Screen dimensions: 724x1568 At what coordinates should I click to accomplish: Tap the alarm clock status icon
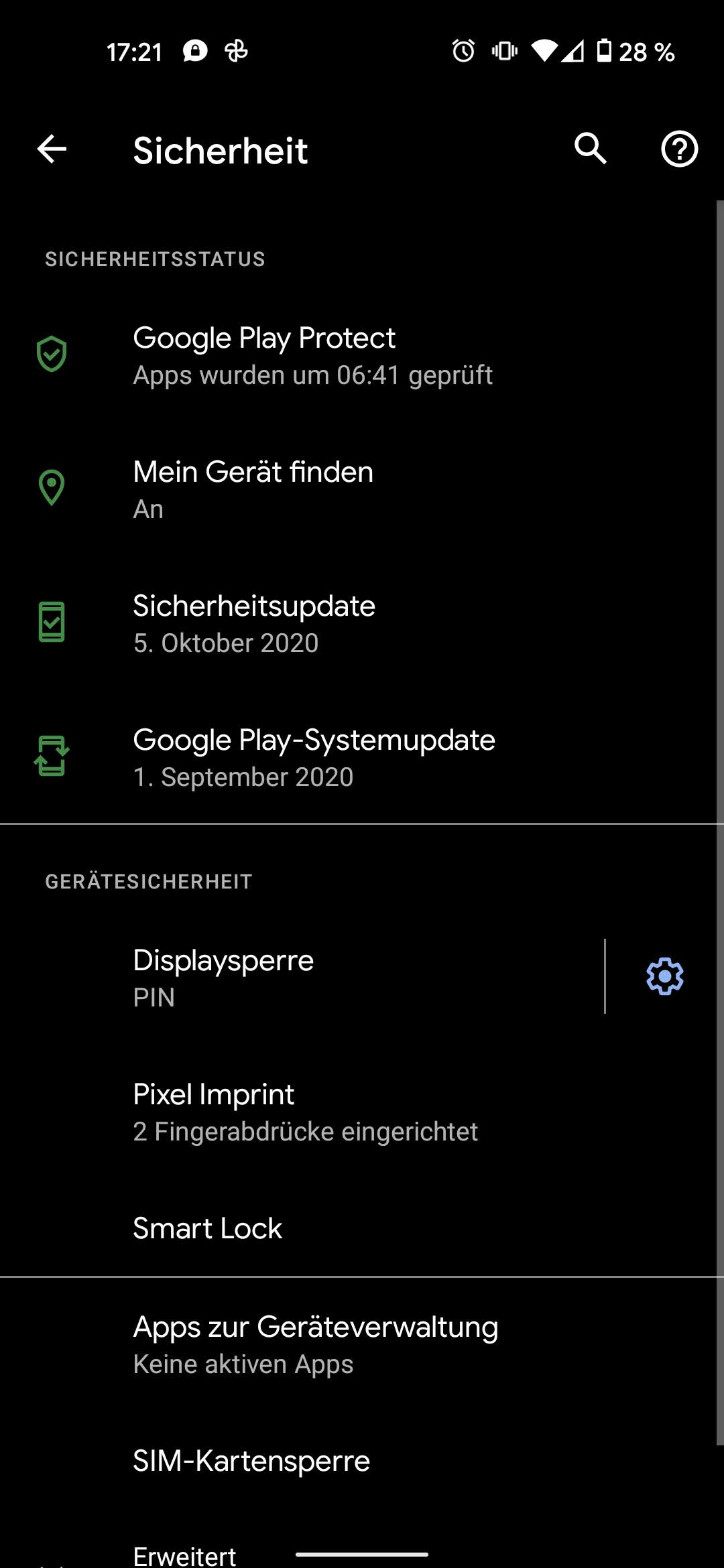click(463, 51)
